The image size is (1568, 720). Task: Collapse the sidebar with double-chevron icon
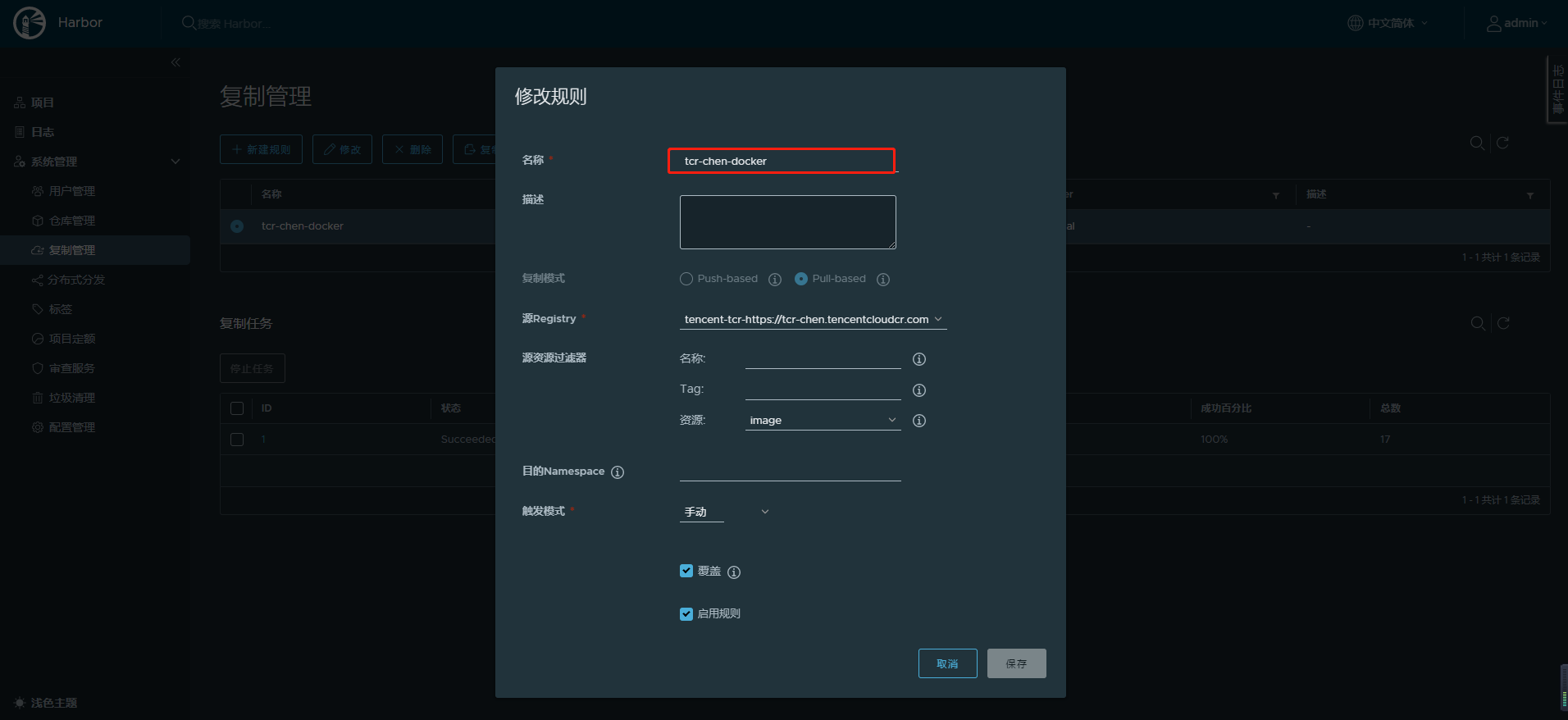(x=175, y=62)
